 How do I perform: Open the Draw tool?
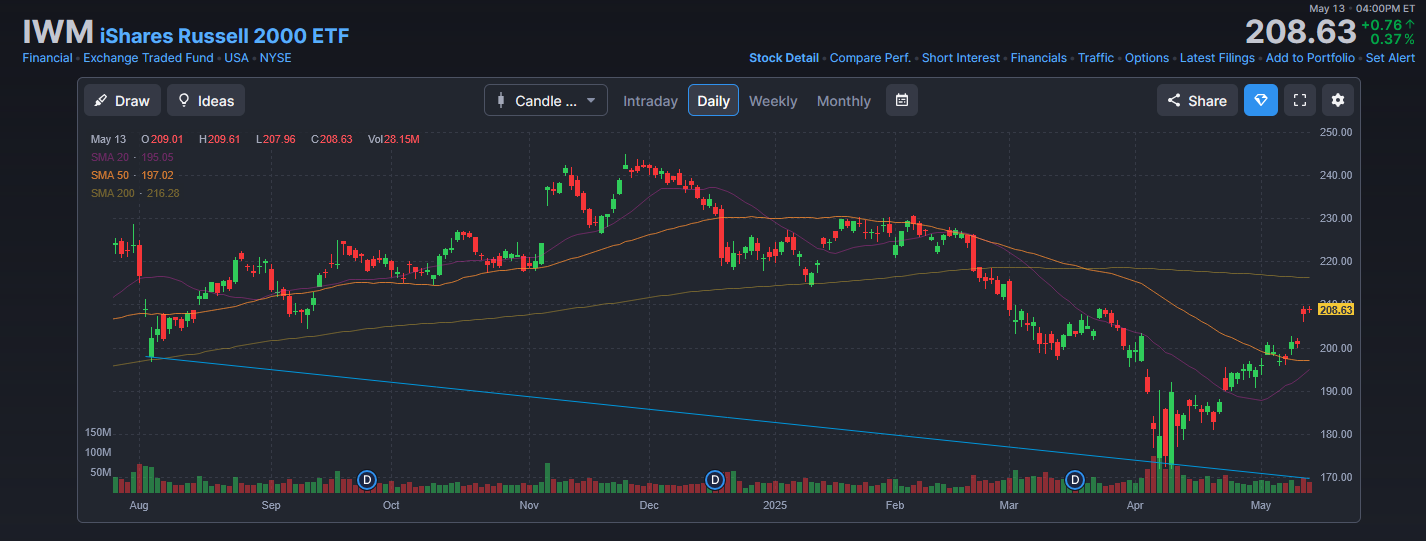(x=120, y=100)
